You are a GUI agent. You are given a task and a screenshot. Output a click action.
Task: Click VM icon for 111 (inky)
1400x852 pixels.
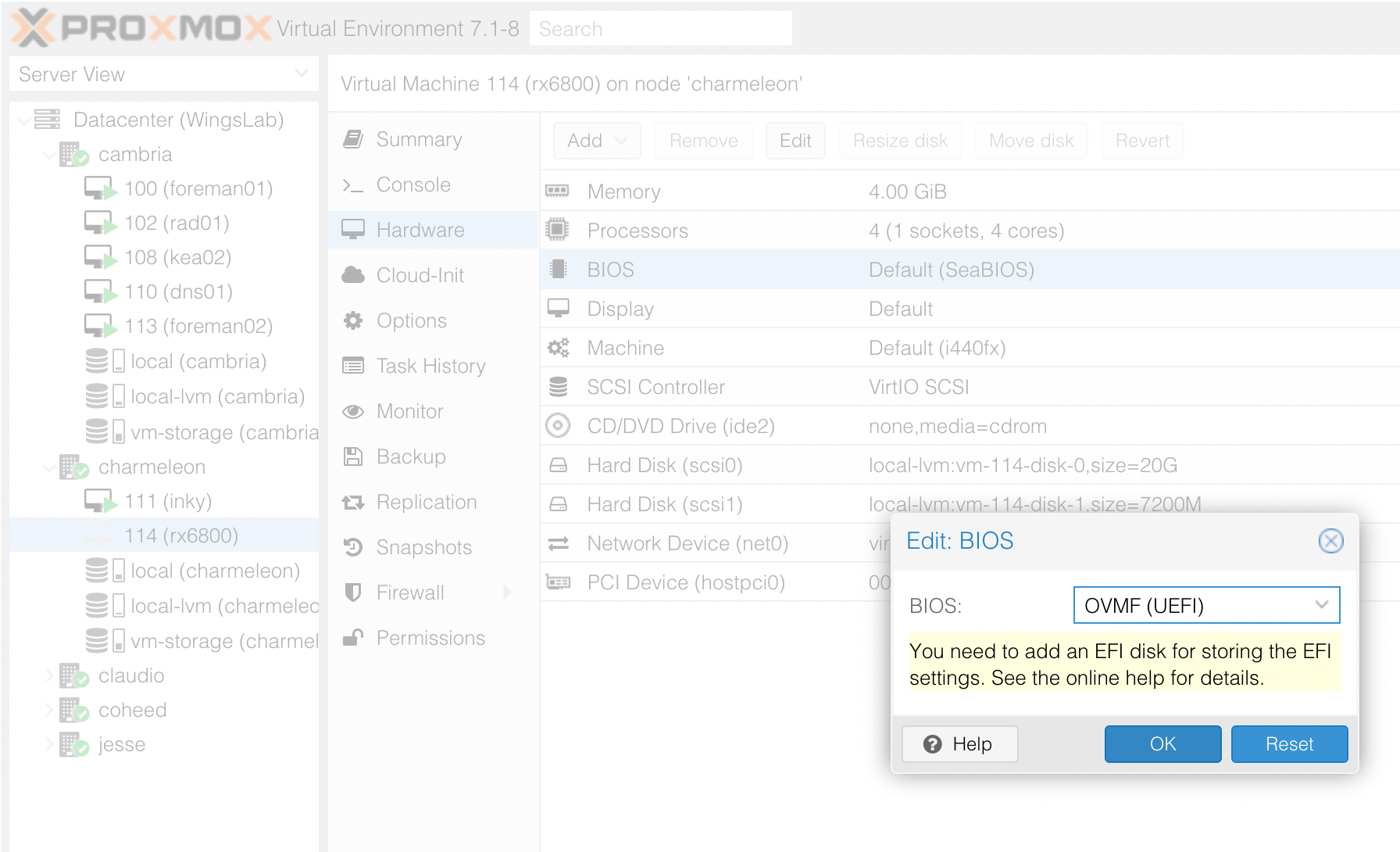coord(101,501)
